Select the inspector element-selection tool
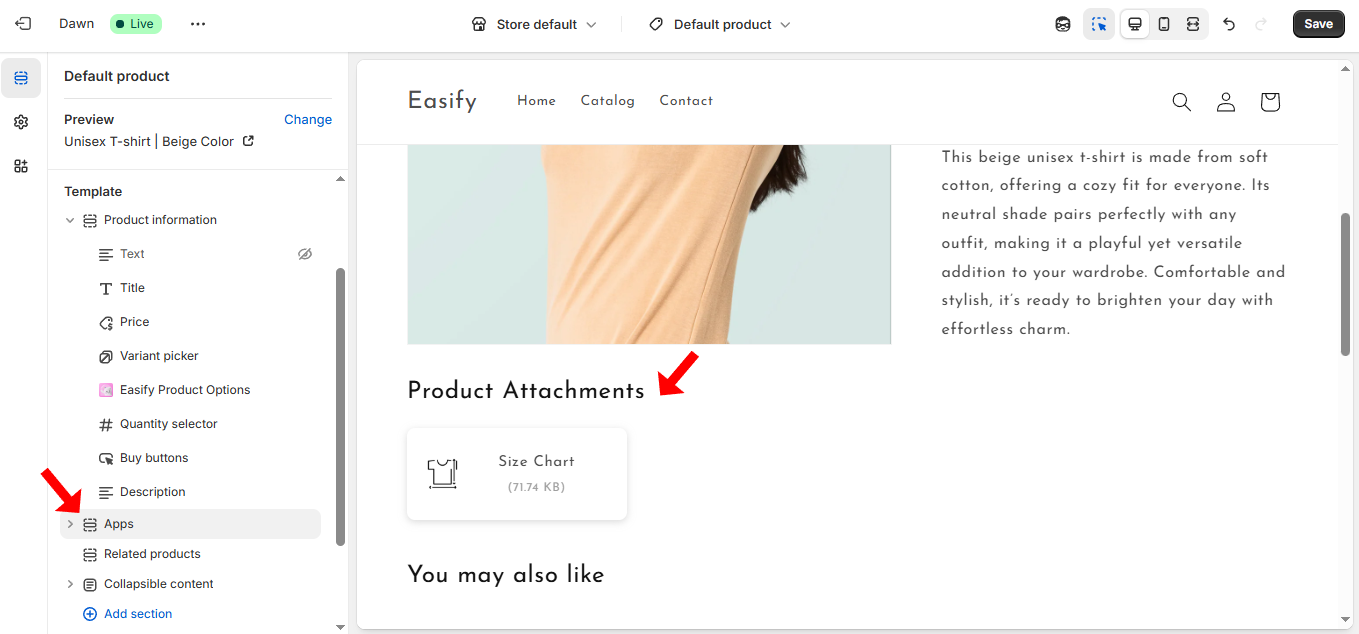The width and height of the screenshot is (1359, 634). tap(1099, 23)
